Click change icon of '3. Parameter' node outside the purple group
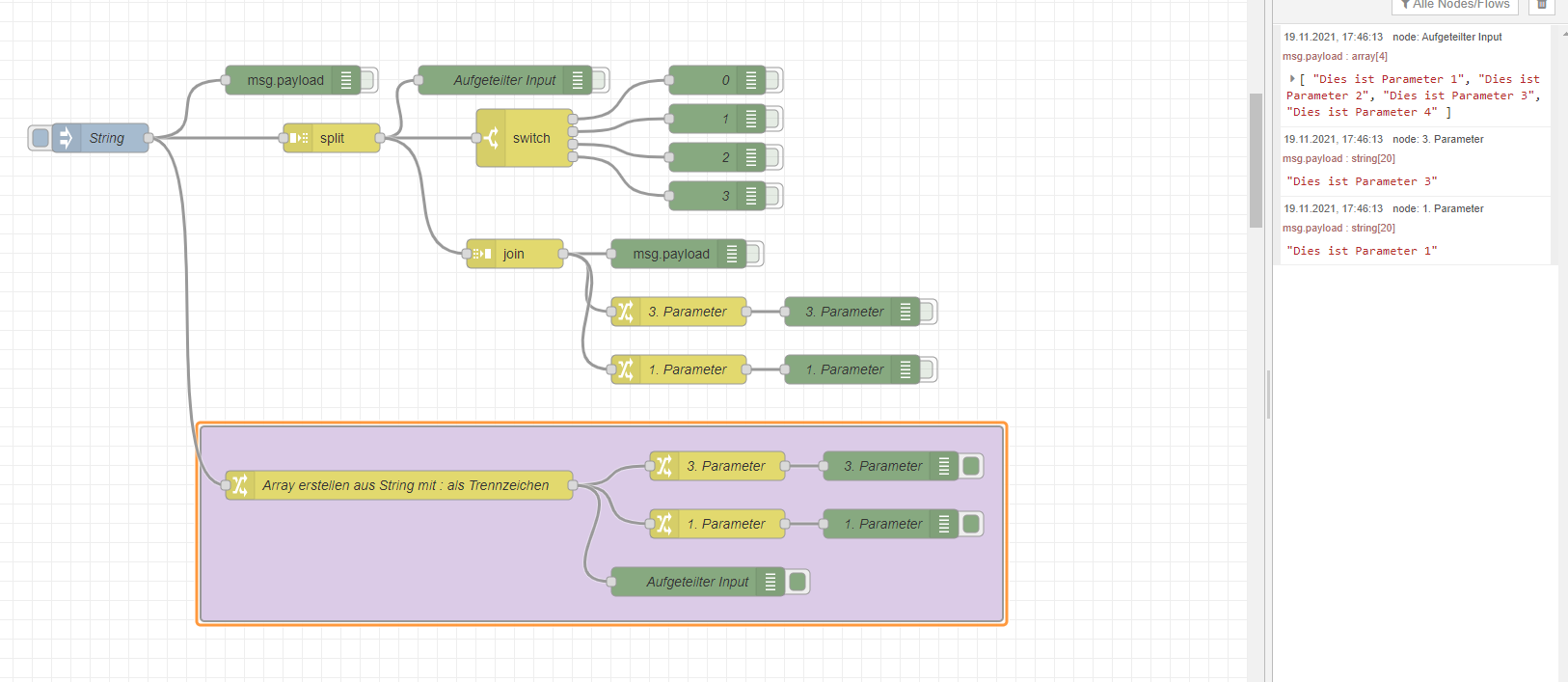Screen dimensions: 1568x682 [626, 312]
